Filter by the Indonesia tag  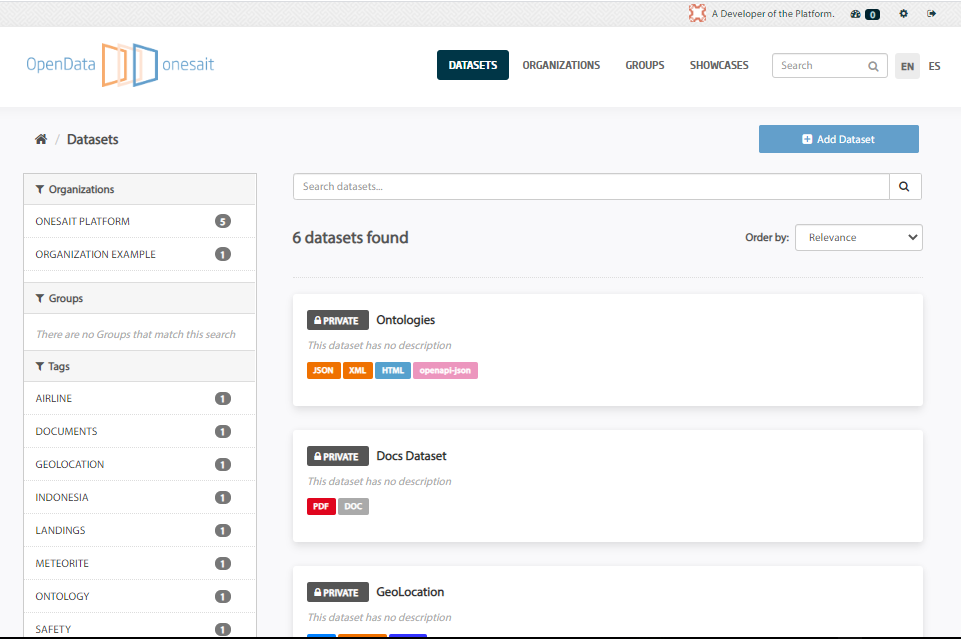(140, 497)
